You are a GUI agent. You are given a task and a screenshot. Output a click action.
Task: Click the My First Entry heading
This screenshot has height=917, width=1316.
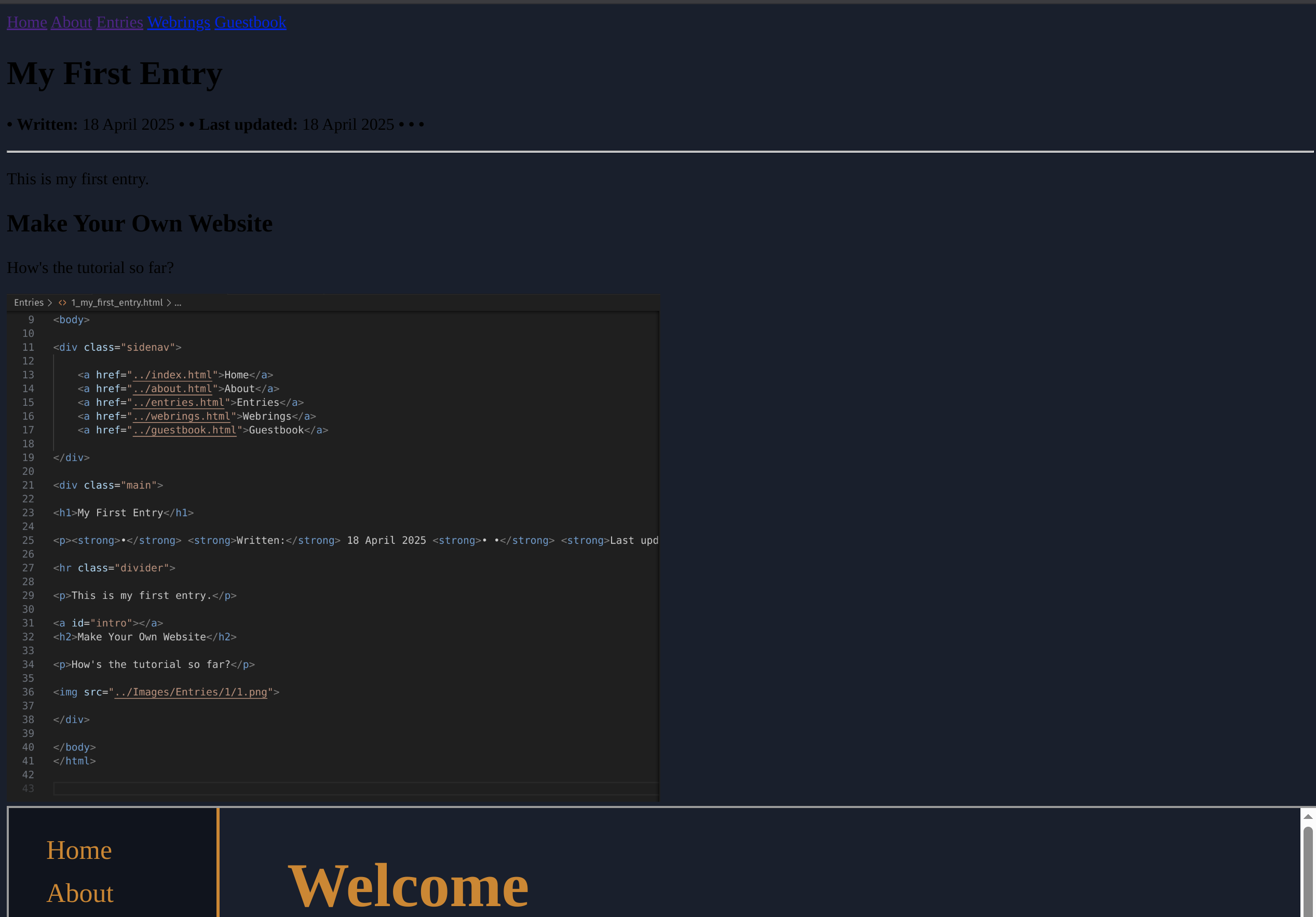point(115,73)
